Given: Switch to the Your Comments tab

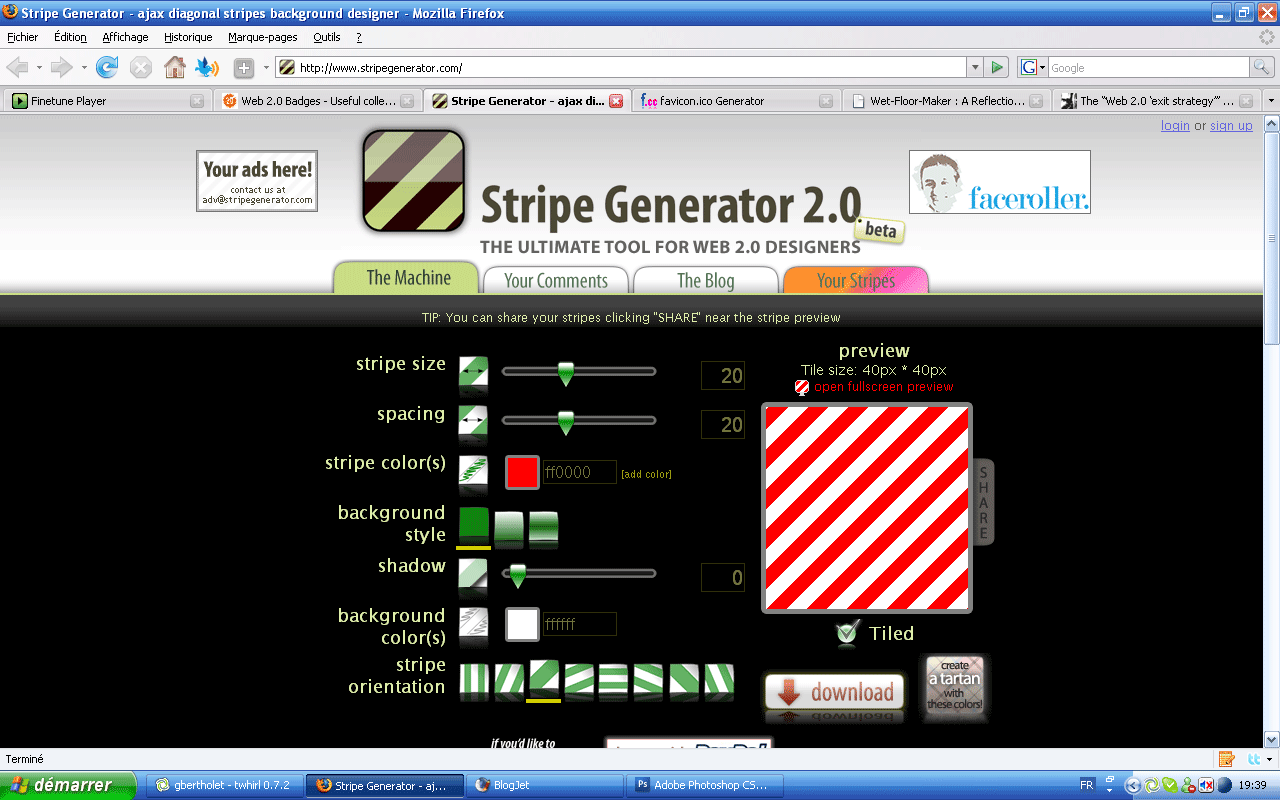Looking at the screenshot, I should (x=555, y=281).
